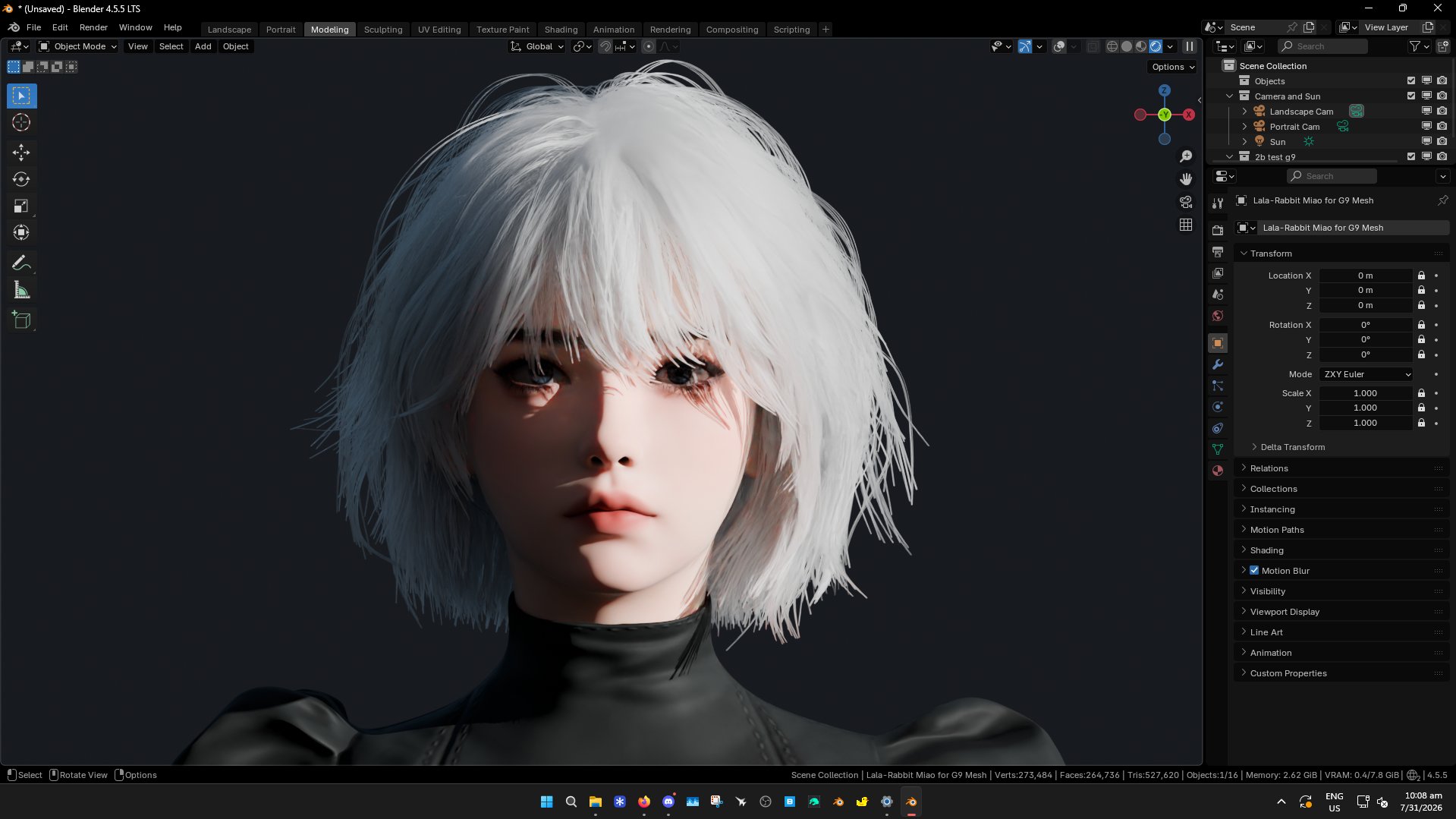The width and height of the screenshot is (1456, 819).
Task: Open the Object Constraints properties tab
Action: [1218, 428]
